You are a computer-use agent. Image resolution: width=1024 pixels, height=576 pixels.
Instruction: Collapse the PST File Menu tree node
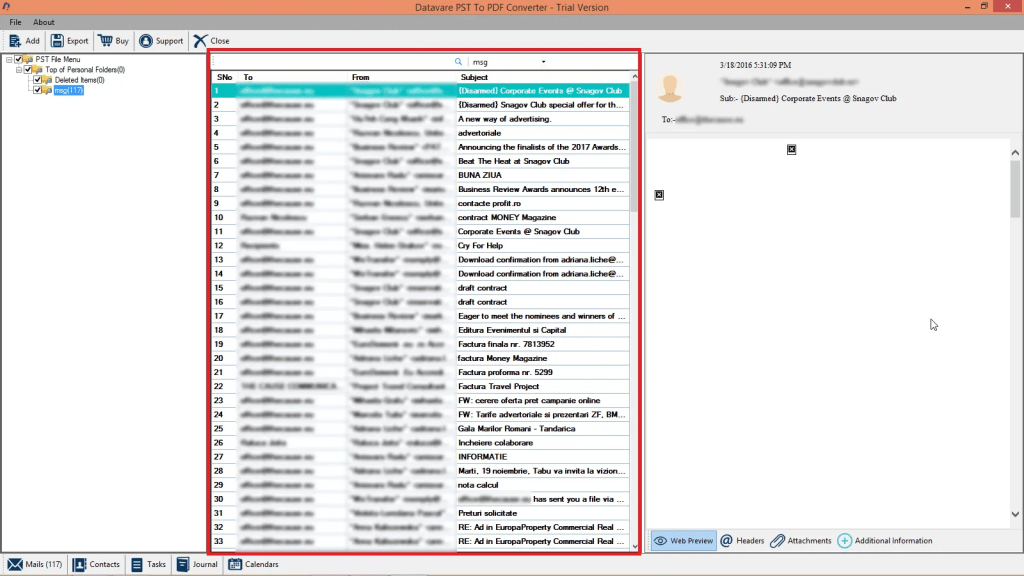[x=8, y=60]
